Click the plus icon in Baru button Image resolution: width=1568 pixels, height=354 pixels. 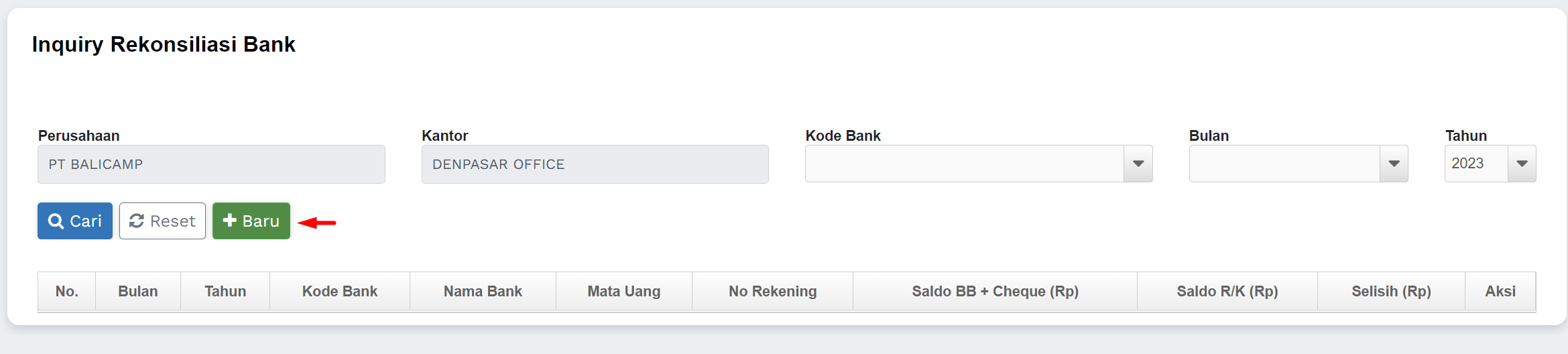[x=230, y=221]
